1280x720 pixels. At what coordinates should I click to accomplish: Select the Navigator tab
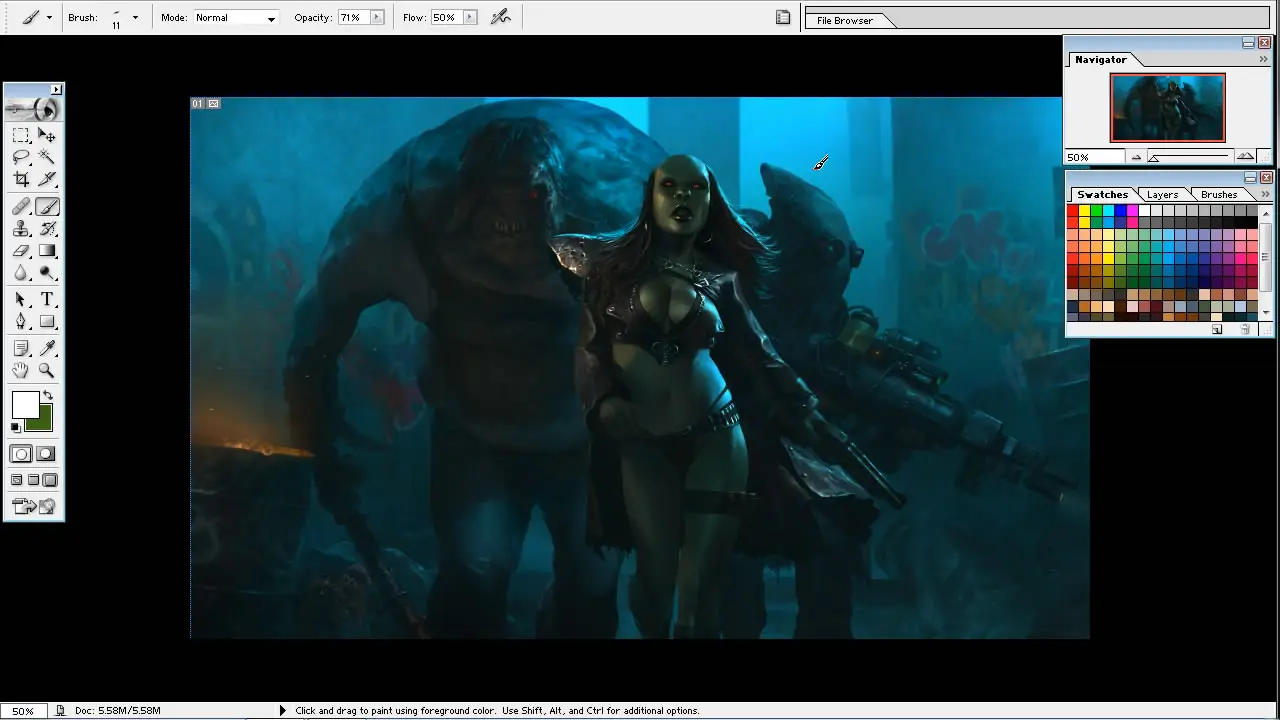(1101, 60)
